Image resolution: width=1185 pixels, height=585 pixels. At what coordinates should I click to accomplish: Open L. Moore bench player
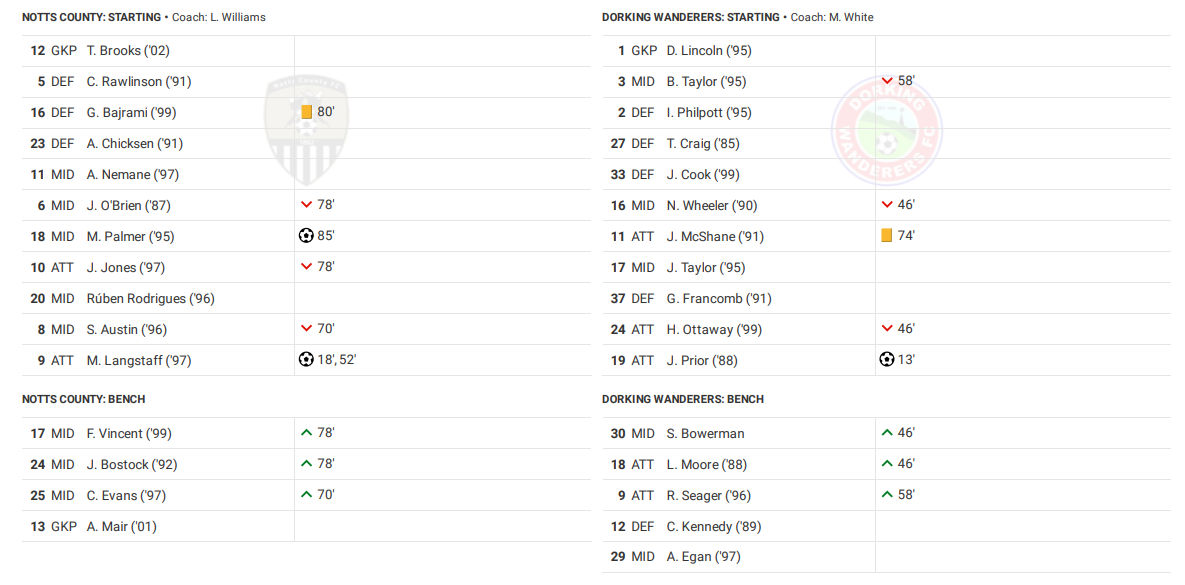(706, 464)
